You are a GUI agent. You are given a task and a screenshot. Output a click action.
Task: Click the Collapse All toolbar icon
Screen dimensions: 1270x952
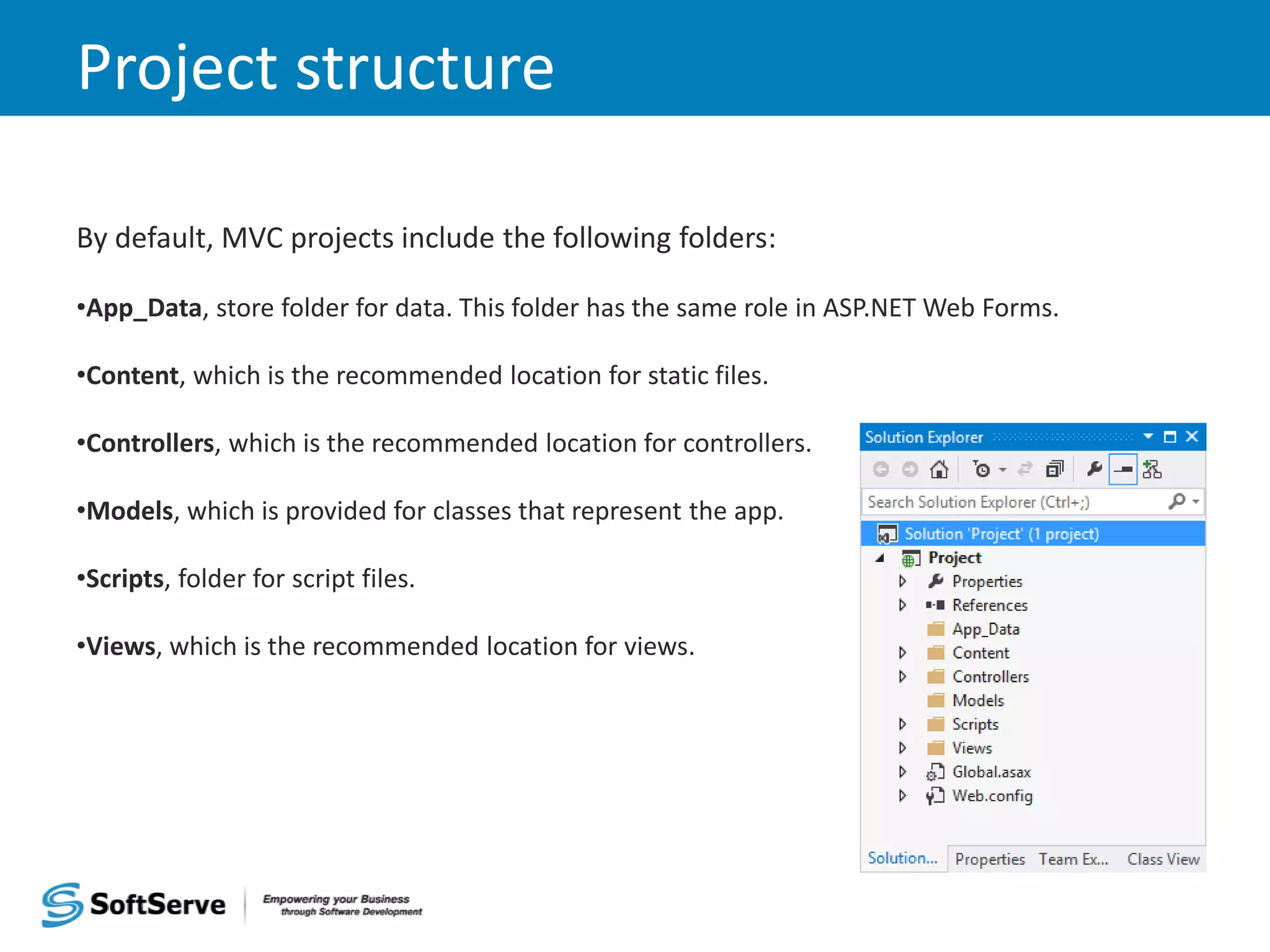point(1054,470)
